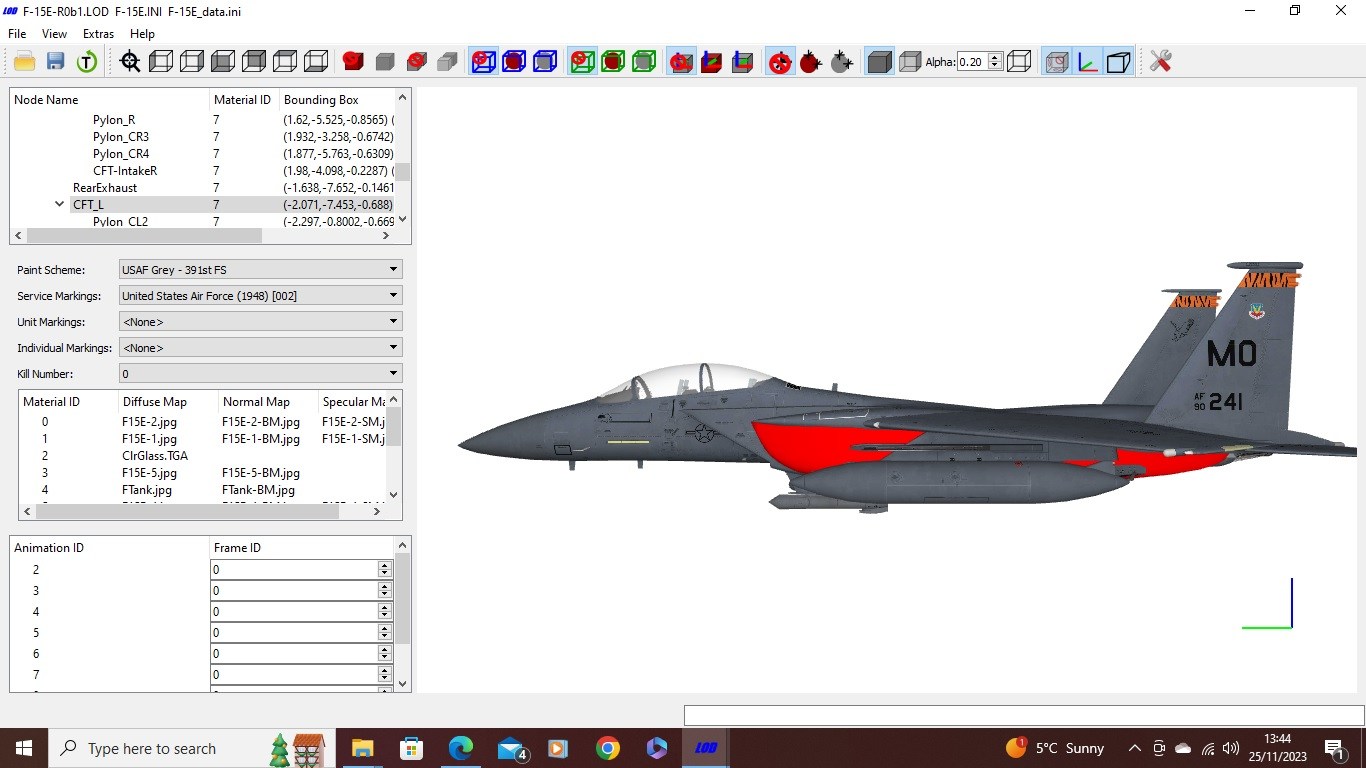Decrease Alpha value with down arrow
This screenshot has width=1366, height=768.
point(995,66)
